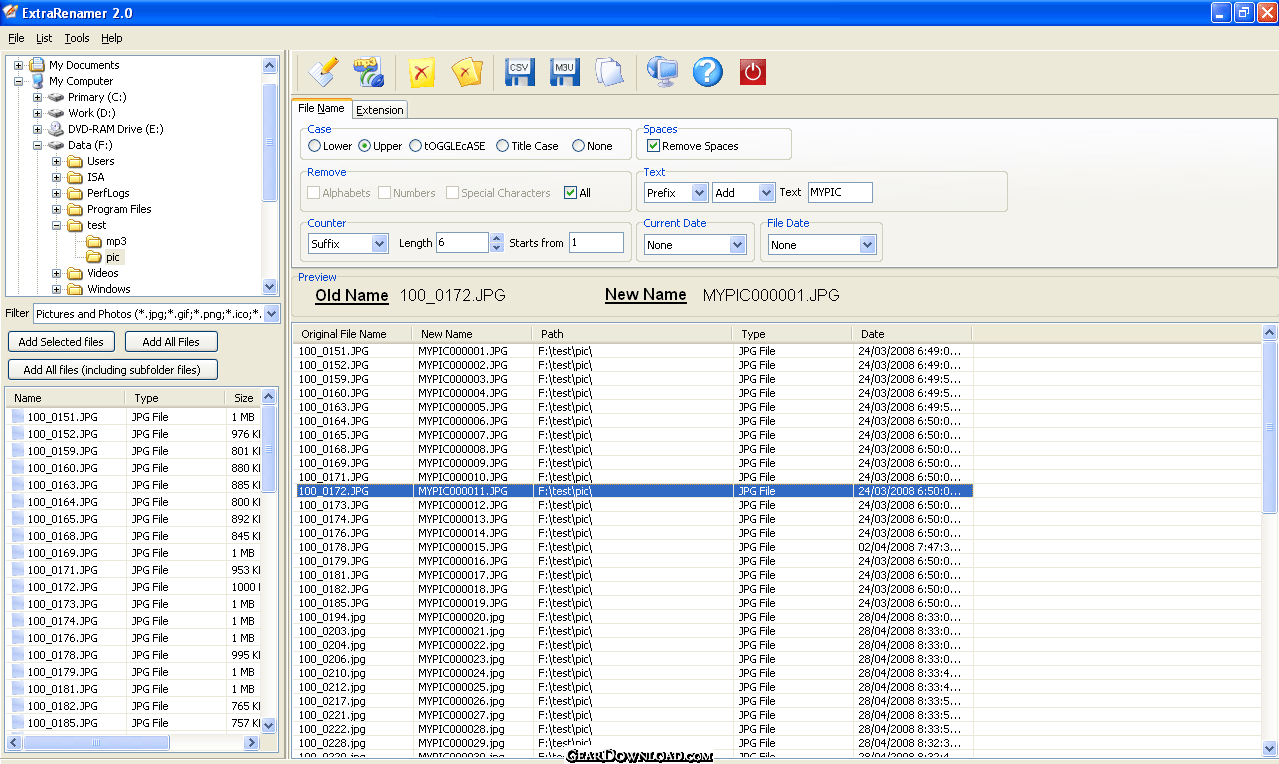
Task: Click file icon of 100_0168.JPG in left list
Action: point(18,536)
